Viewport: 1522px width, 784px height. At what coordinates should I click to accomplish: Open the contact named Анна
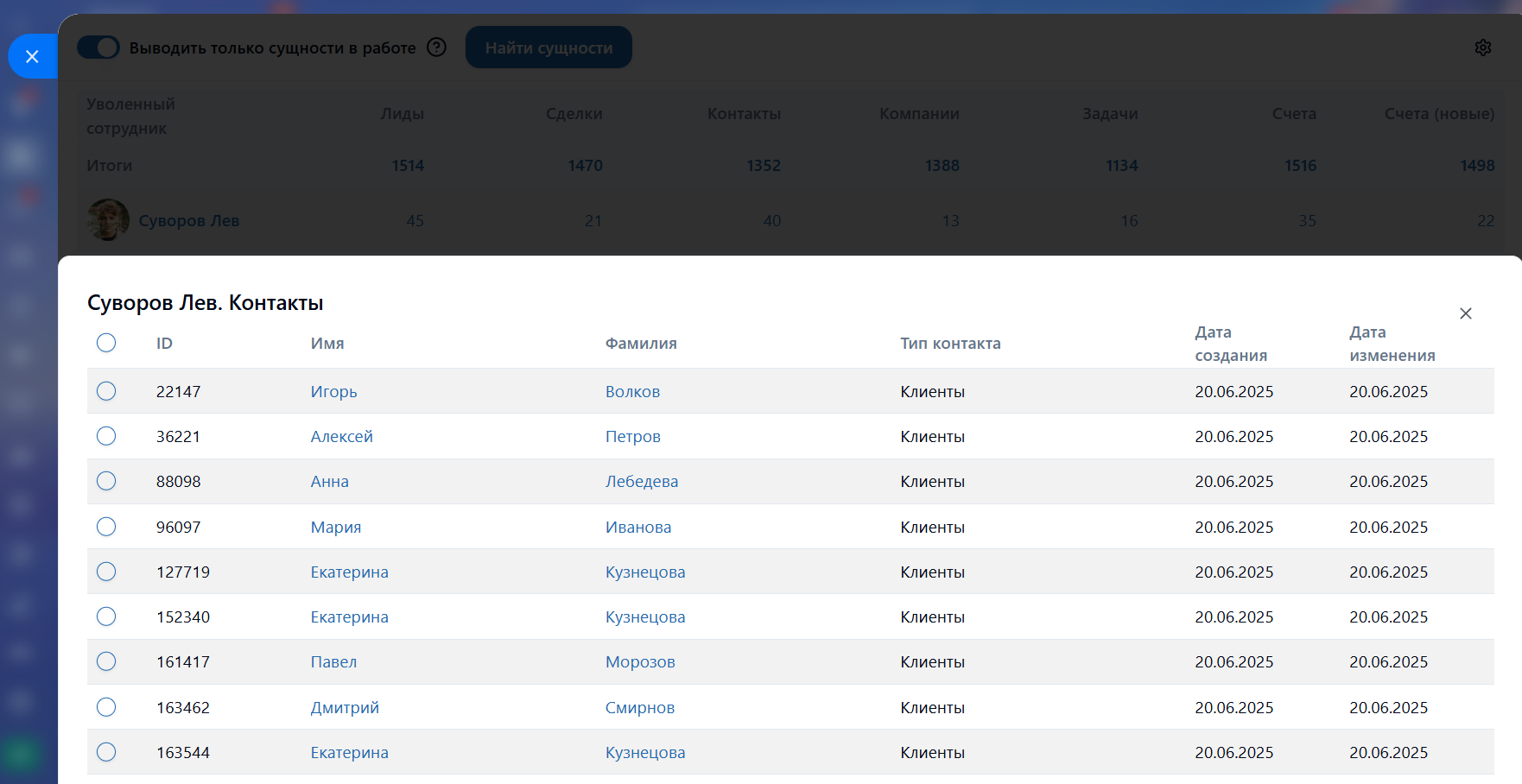tap(330, 481)
